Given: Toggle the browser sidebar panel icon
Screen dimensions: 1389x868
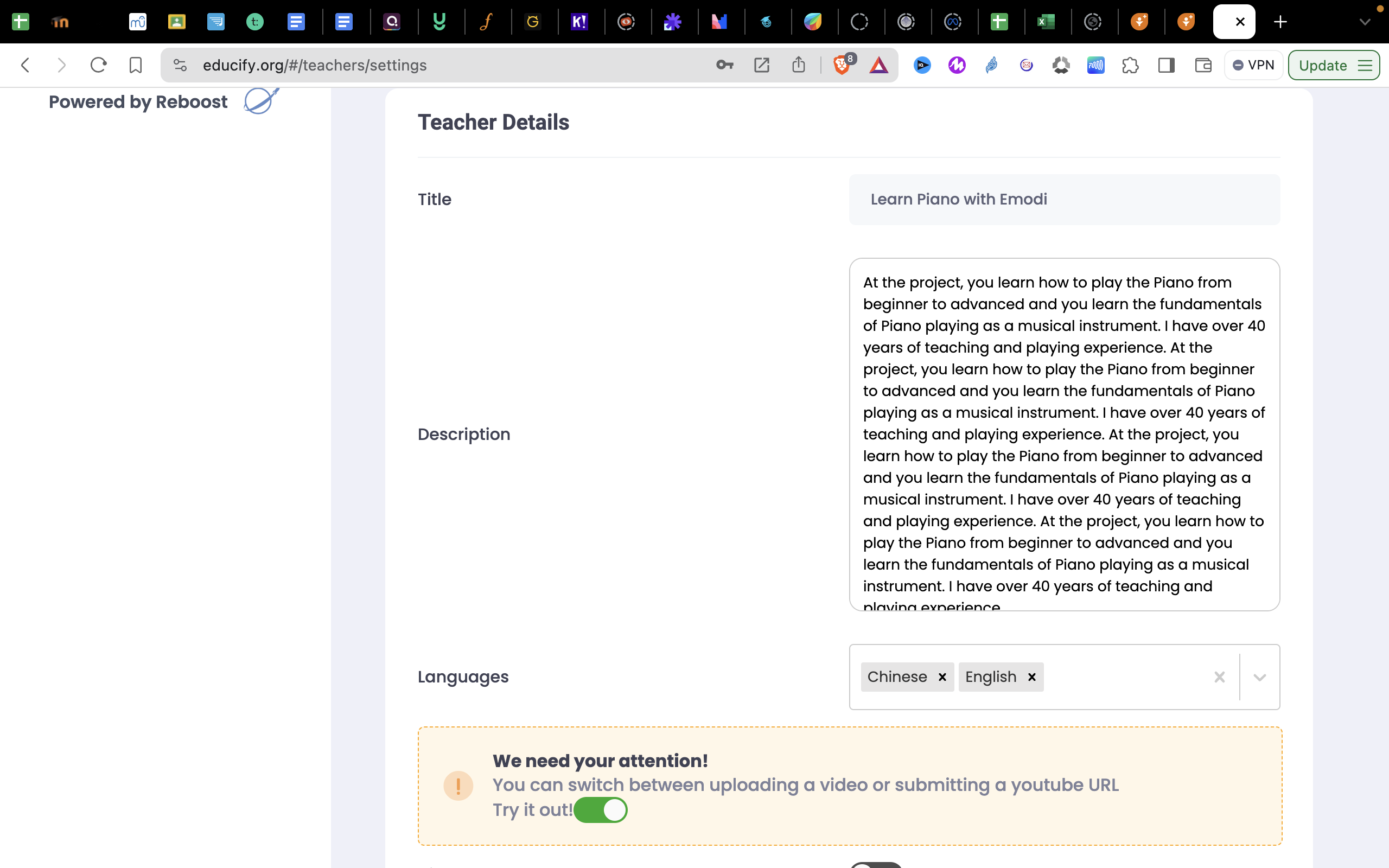Looking at the screenshot, I should coord(1167,66).
